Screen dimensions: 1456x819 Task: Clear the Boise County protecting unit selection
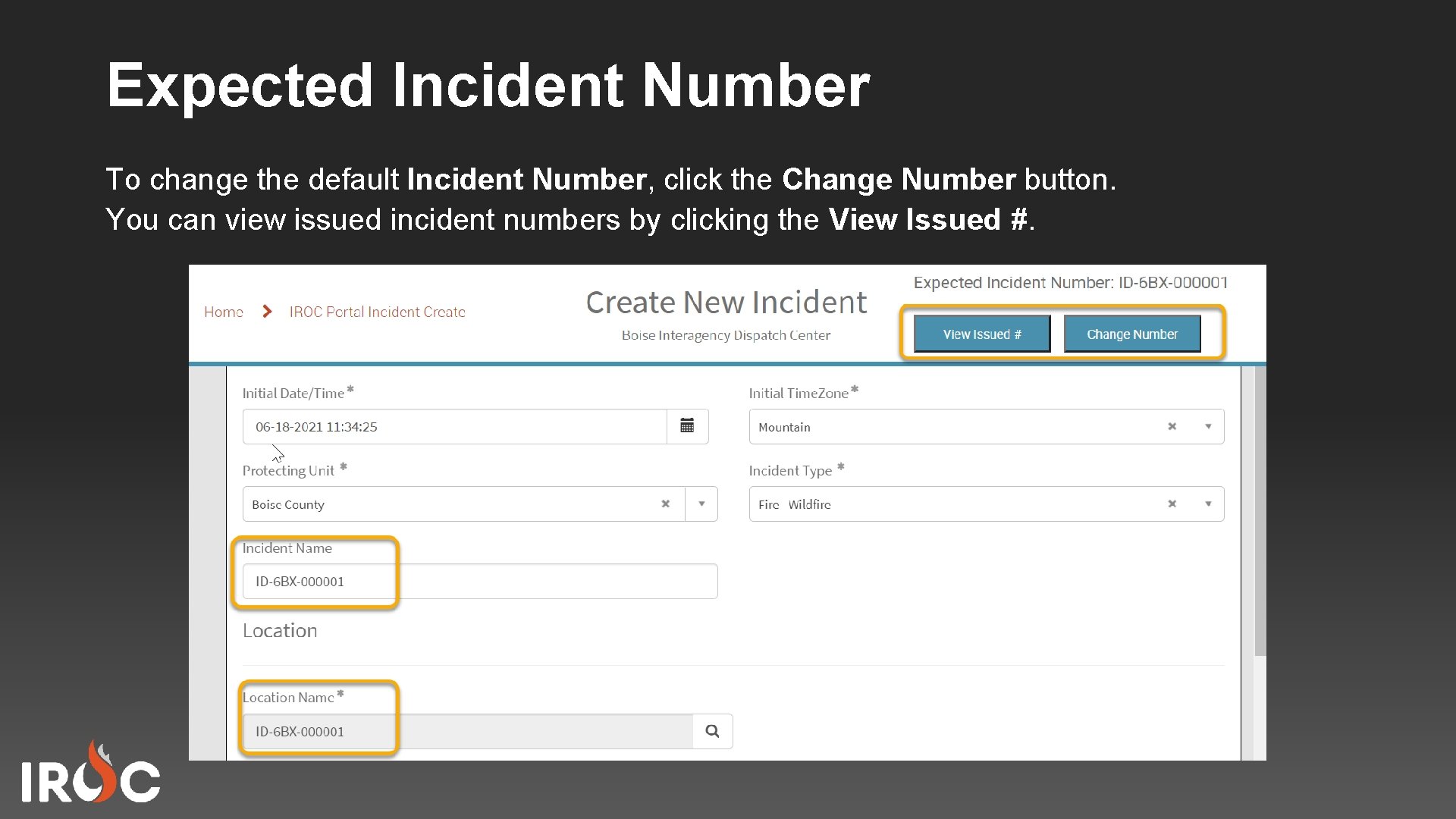[x=665, y=504]
